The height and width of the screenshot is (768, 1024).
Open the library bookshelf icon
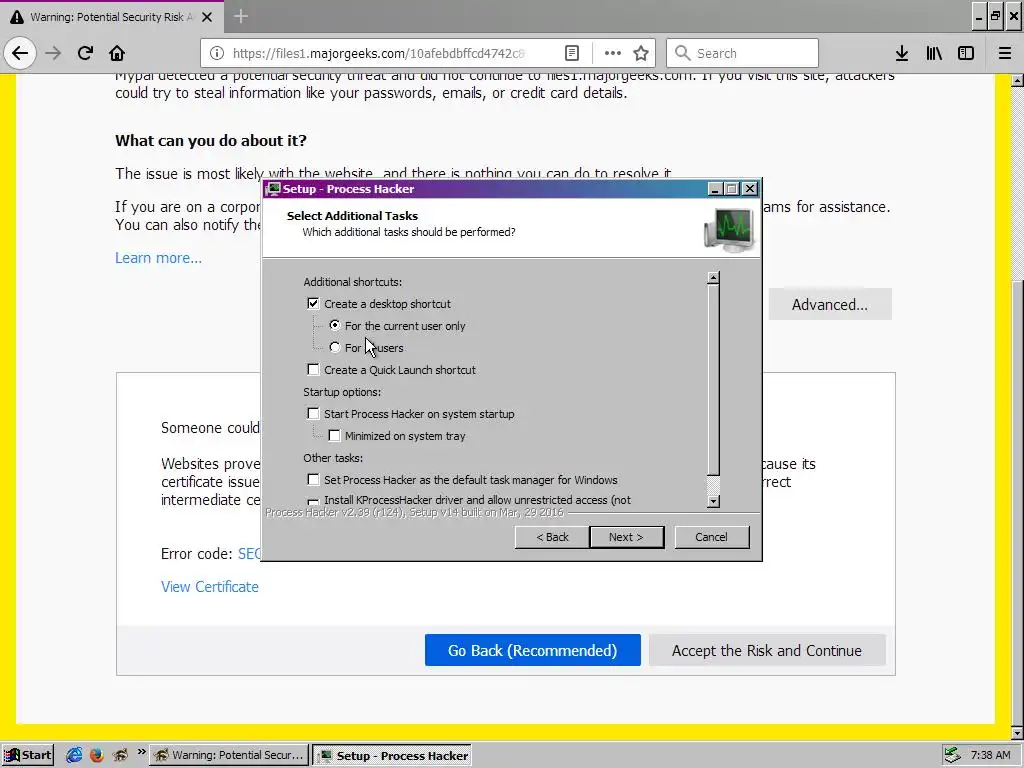(934, 53)
